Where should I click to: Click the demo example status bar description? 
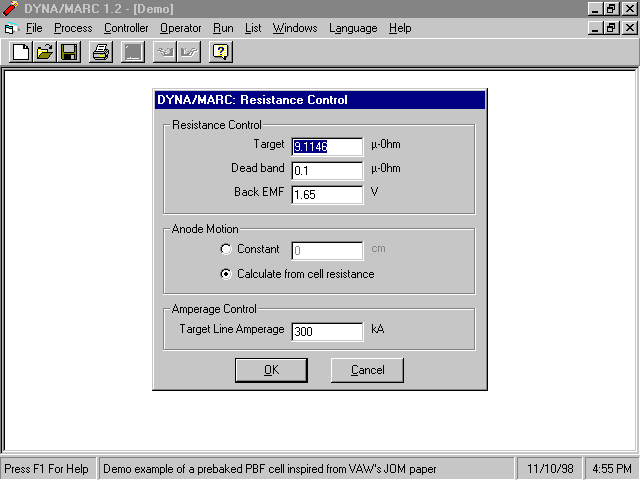pos(270,469)
